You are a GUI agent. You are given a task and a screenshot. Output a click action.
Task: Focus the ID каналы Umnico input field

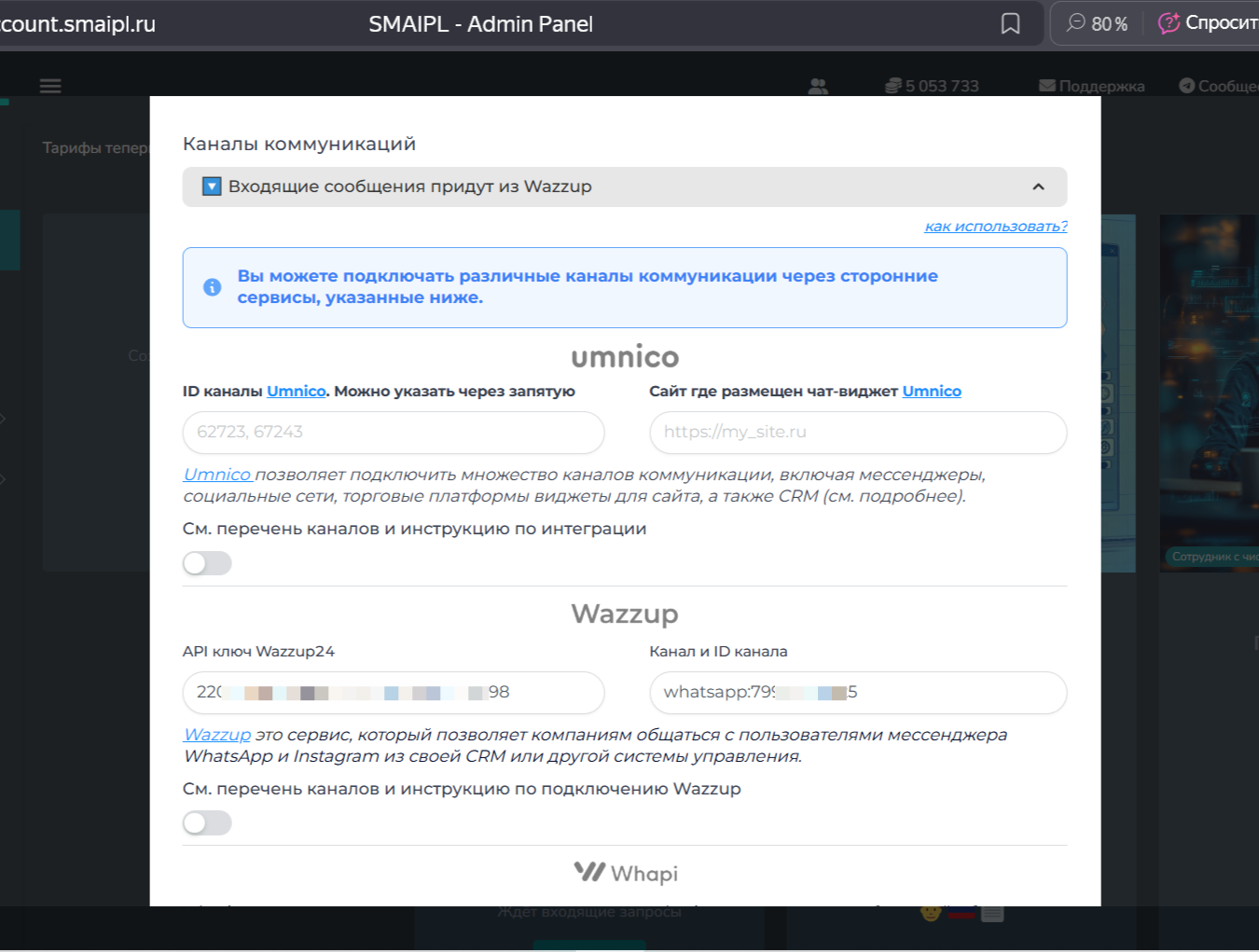pyautogui.click(x=394, y=432)
